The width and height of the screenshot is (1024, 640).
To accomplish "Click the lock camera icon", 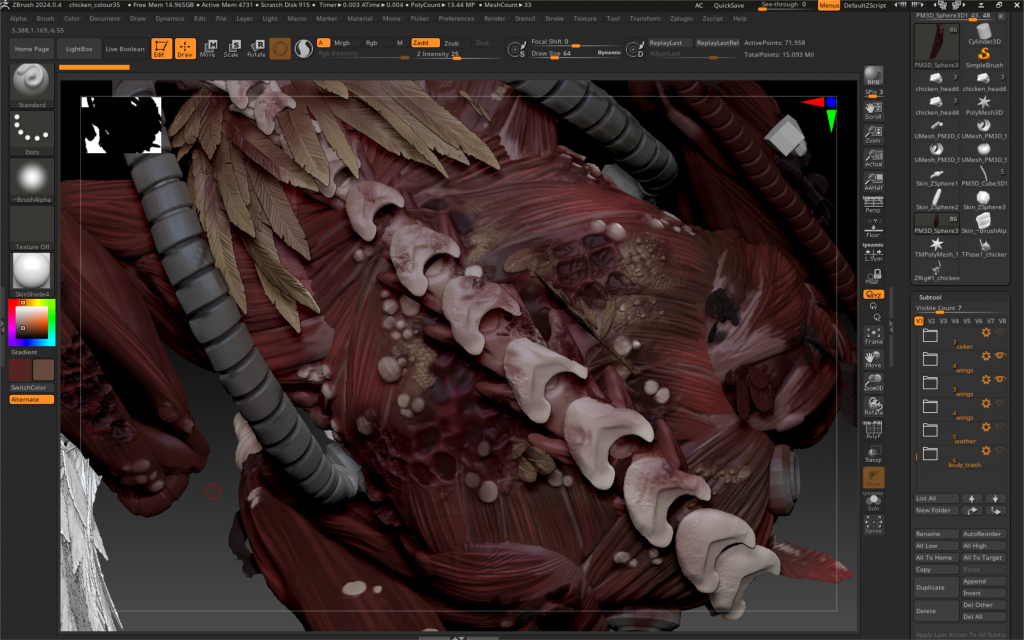I will tap(874, 276).
